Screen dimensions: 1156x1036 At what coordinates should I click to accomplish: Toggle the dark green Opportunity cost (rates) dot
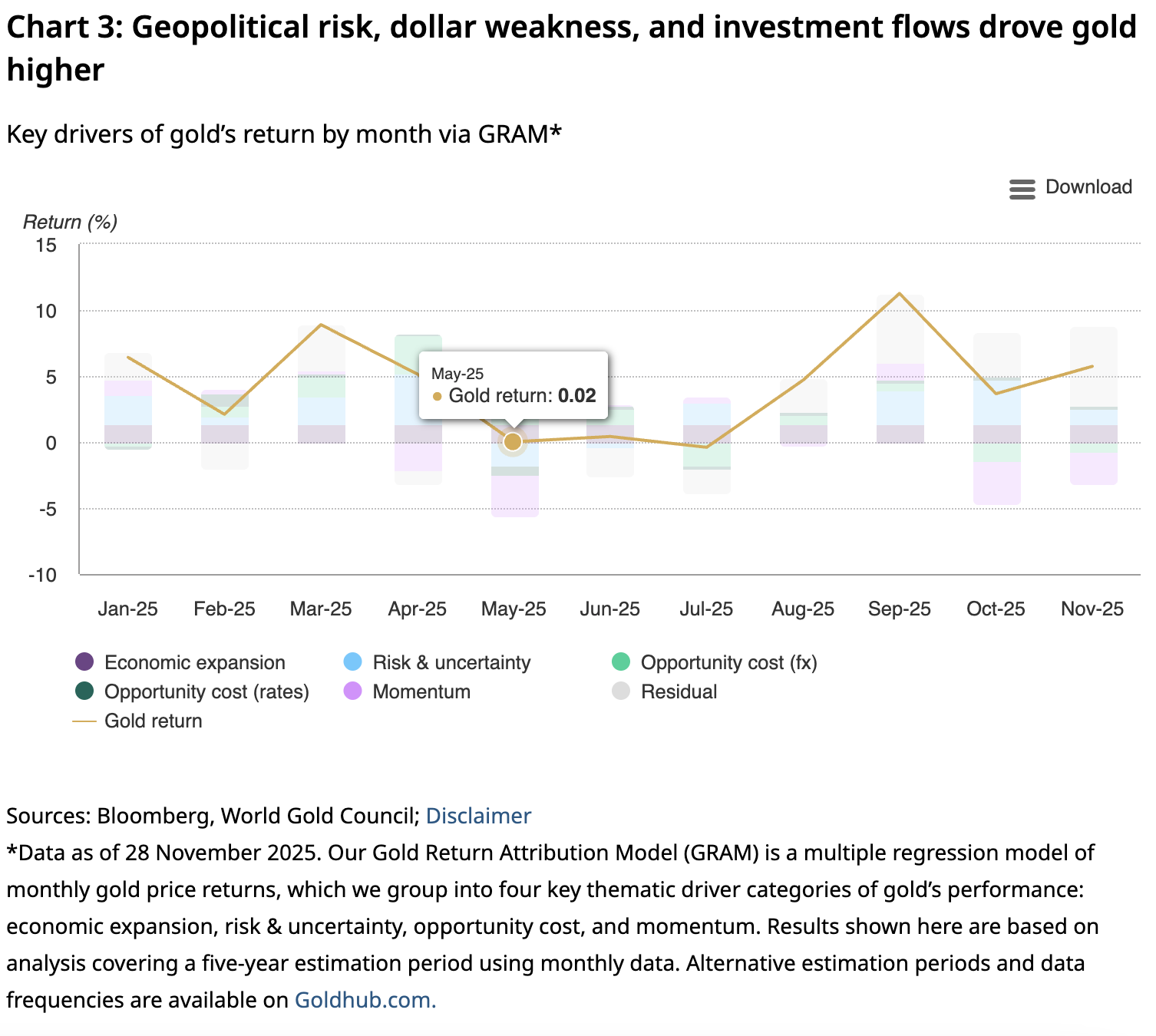click(x=84, y=691)
